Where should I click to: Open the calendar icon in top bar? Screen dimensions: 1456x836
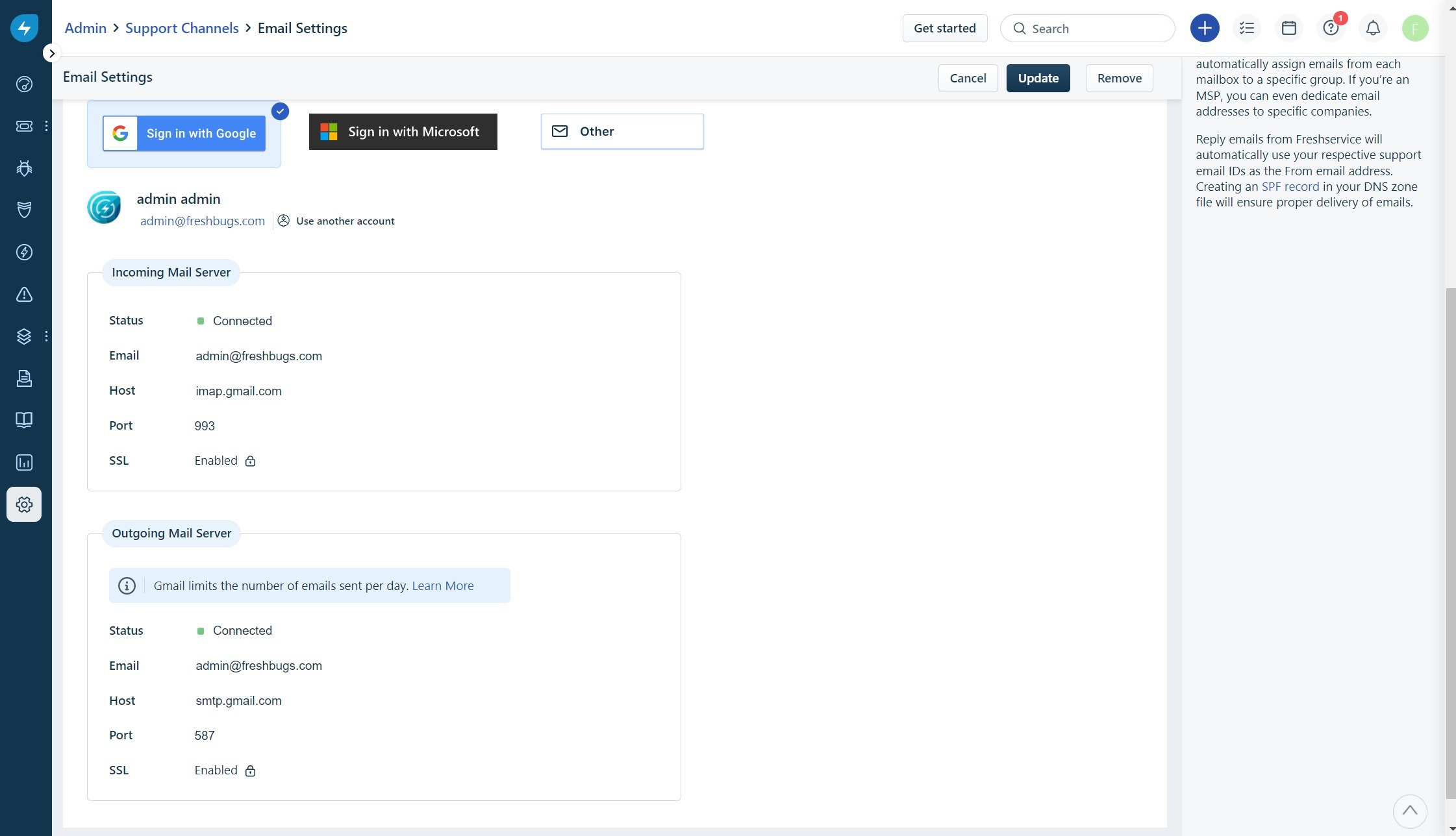[1288, 28]
